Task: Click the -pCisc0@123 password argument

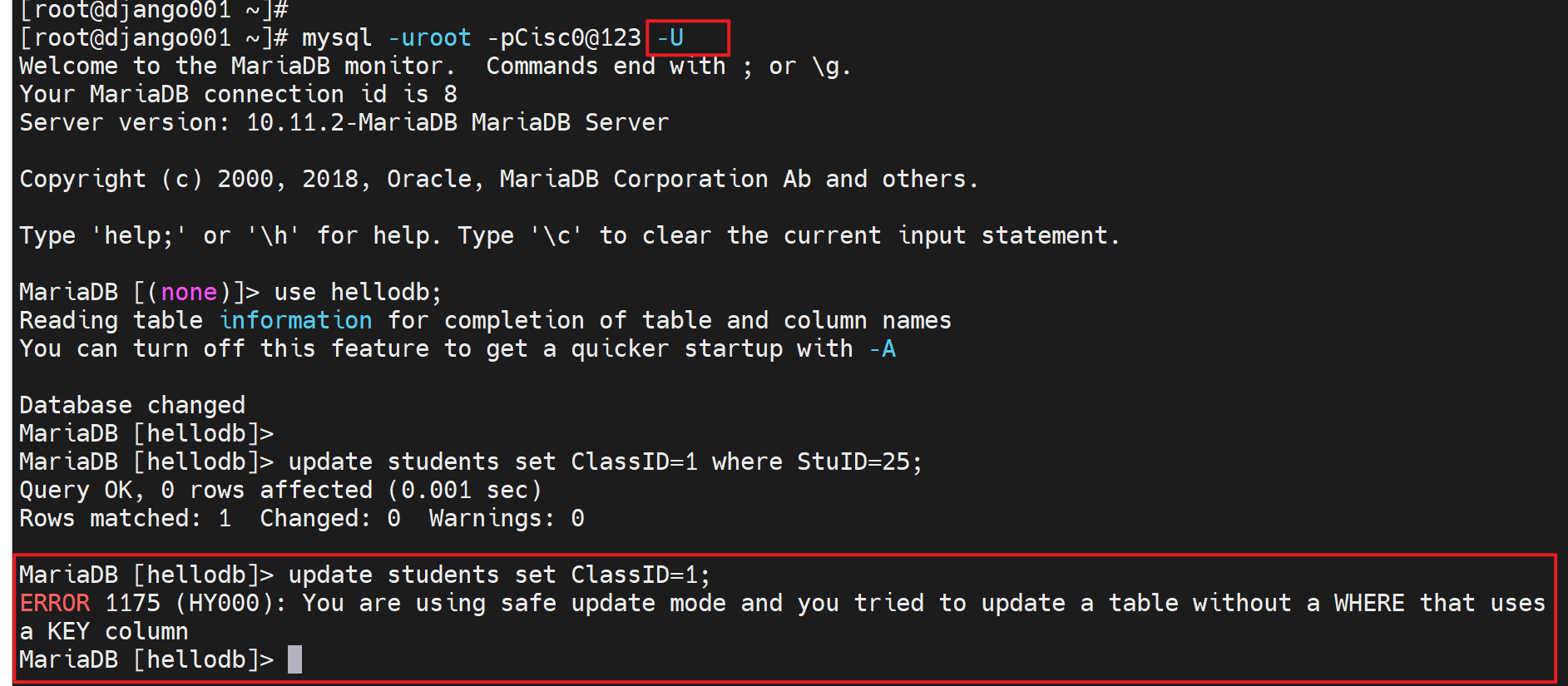Action: [564, 38]
